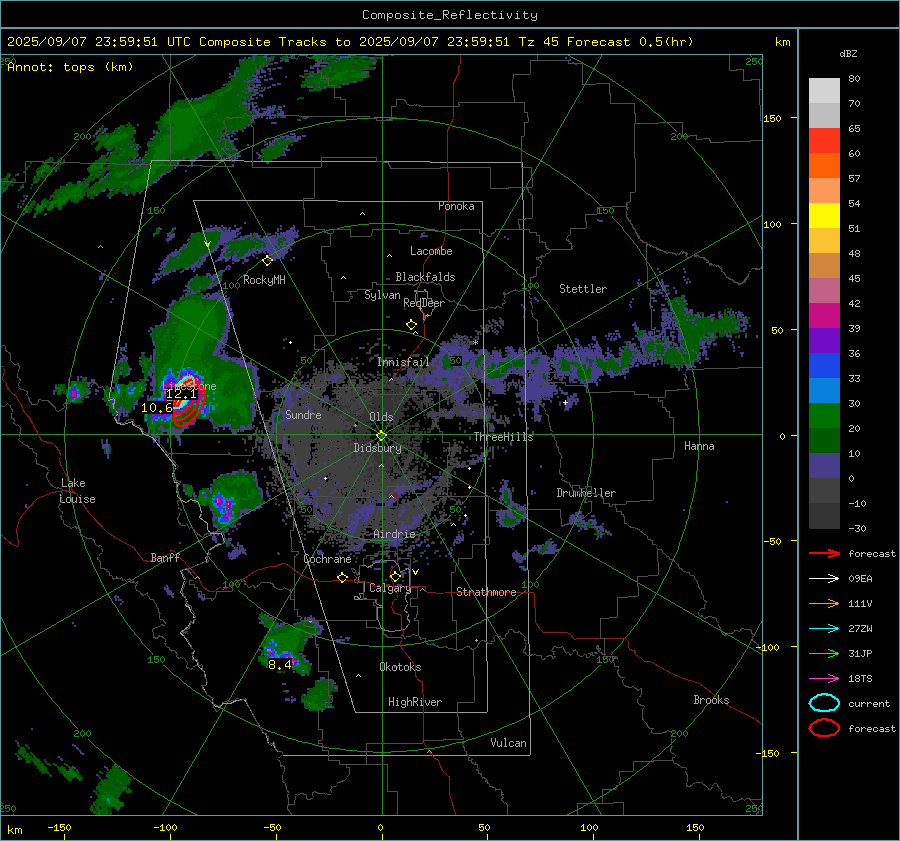Click the cyan current ellipse legend icon
900x841 pixels.
pos(824,703)
